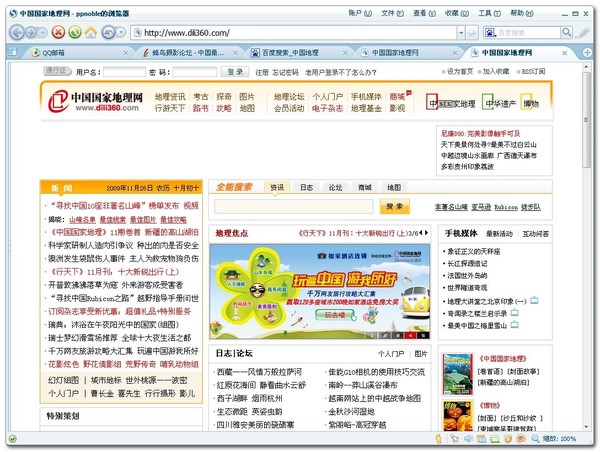The width and height of the screenshot is (600, 452).
Task: Click the 登录 login button
Action: (235, 72)
